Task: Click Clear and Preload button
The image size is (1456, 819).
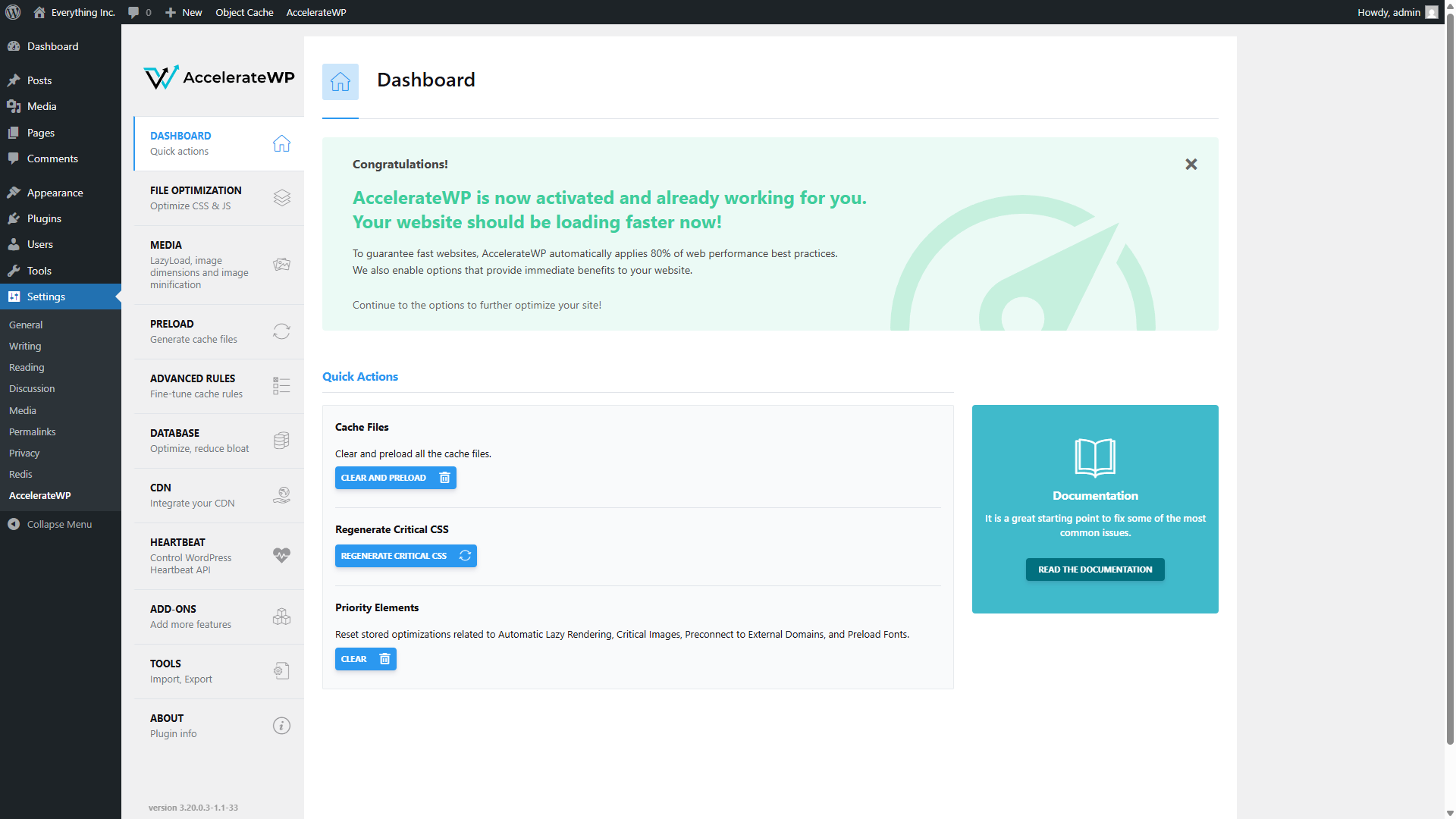Action: click(396, 478)
